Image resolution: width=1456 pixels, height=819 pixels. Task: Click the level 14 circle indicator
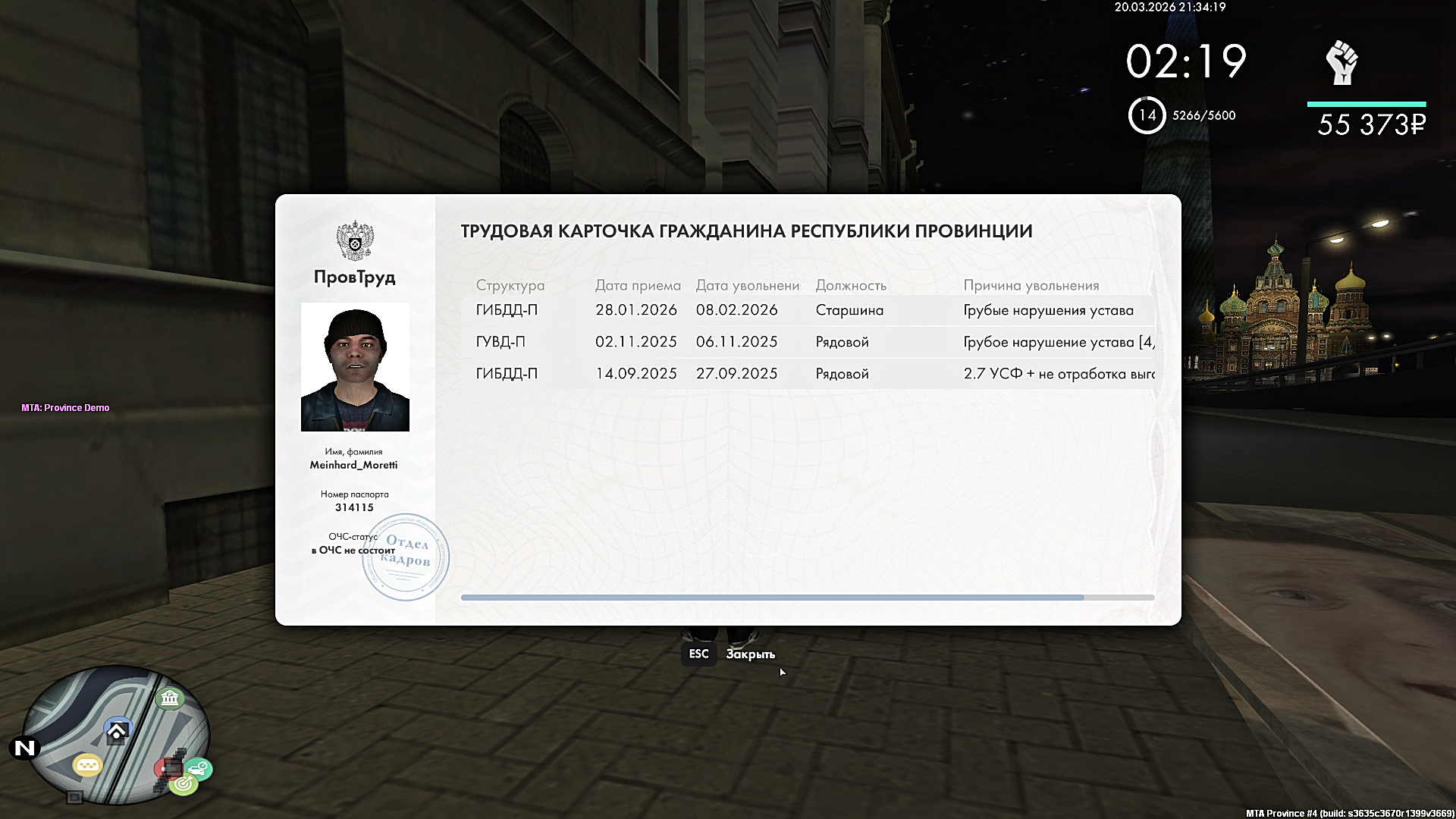click(x=1147, y=115)
